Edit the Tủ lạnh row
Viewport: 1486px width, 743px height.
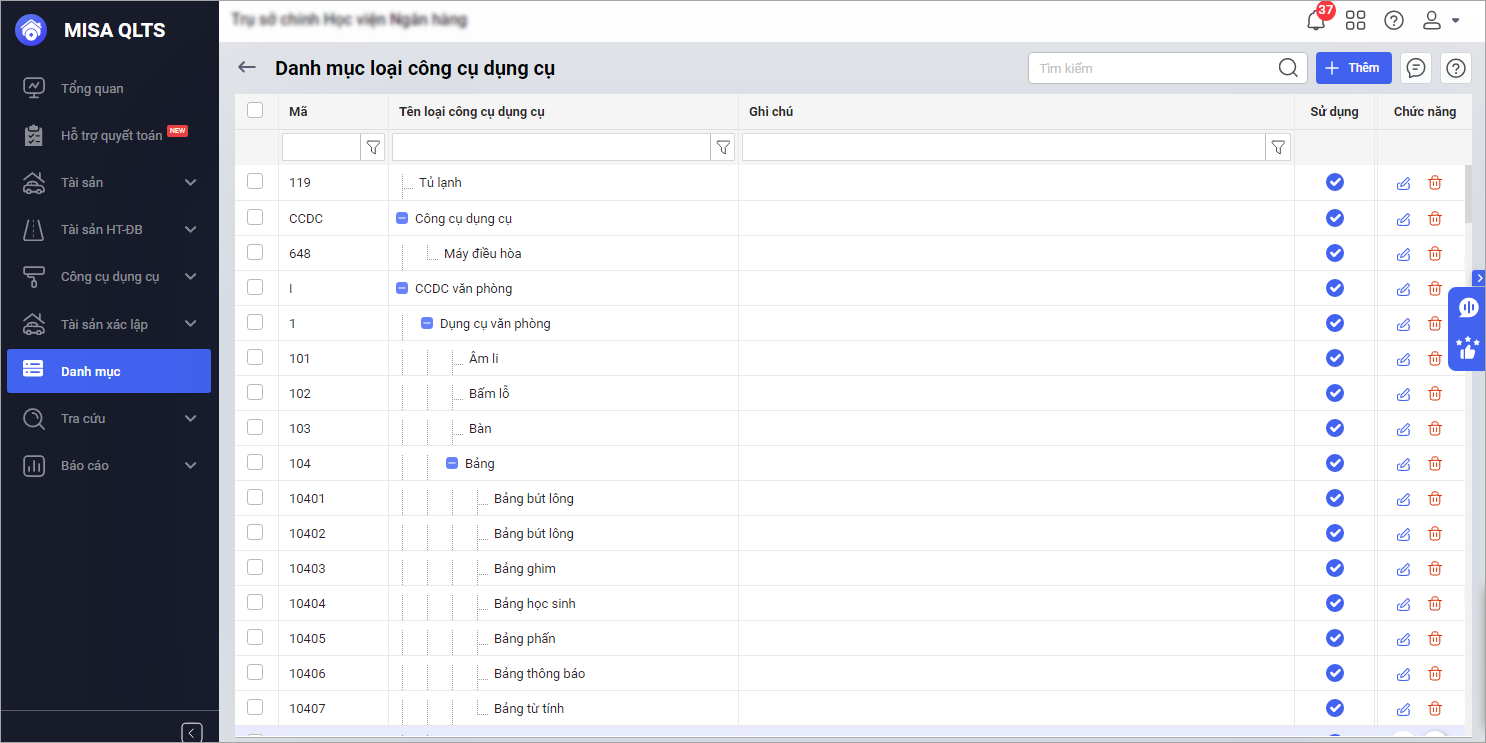coord(1403,183)
